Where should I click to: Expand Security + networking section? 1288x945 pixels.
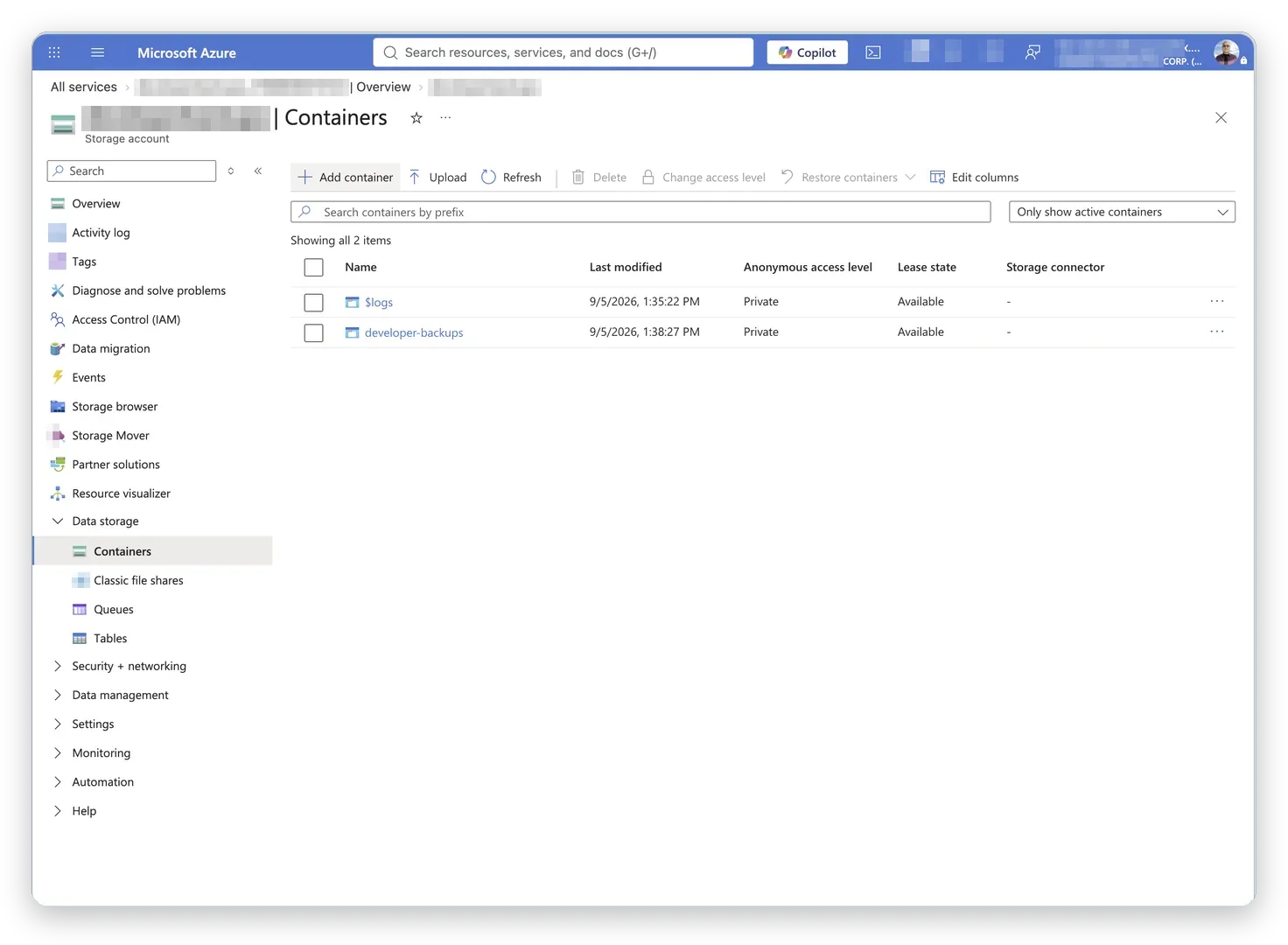(x=58, y=666)
